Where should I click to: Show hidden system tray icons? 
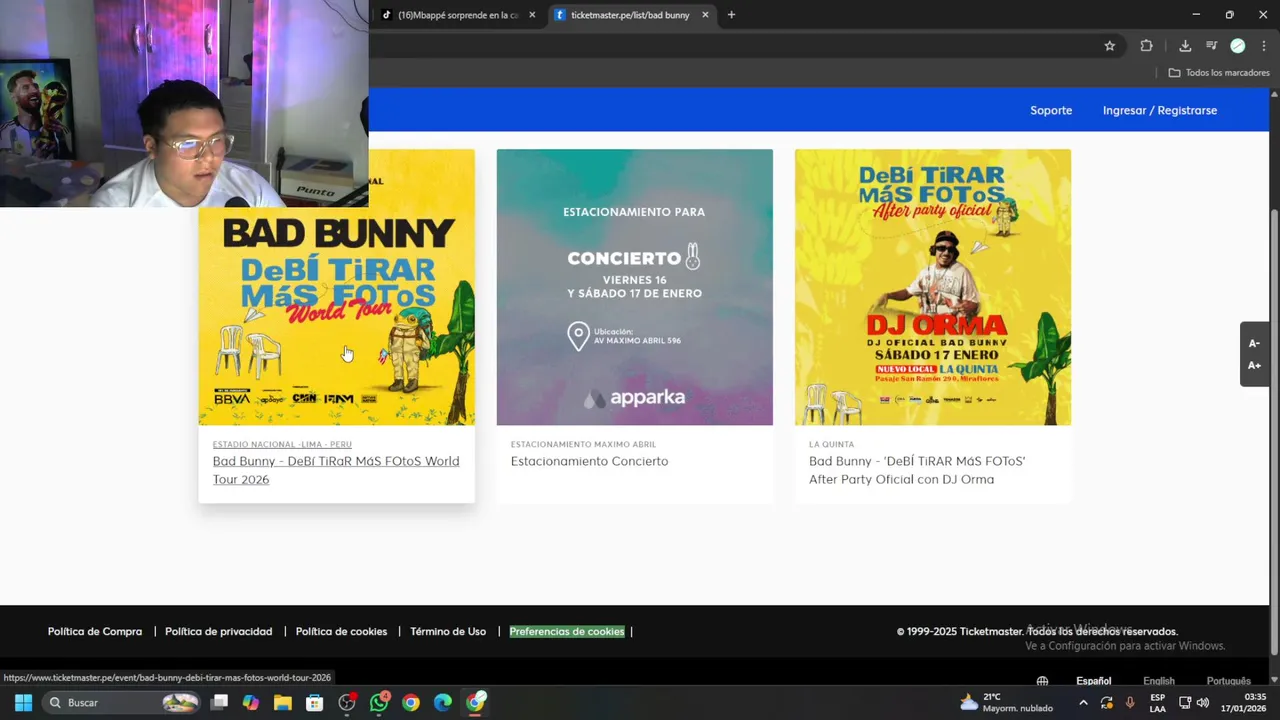coord(1083,703)
